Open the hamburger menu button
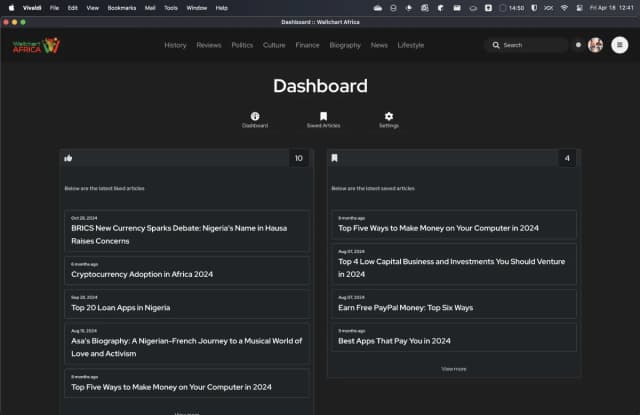Viewport: 640px width, 415px height. click(619, 45)
